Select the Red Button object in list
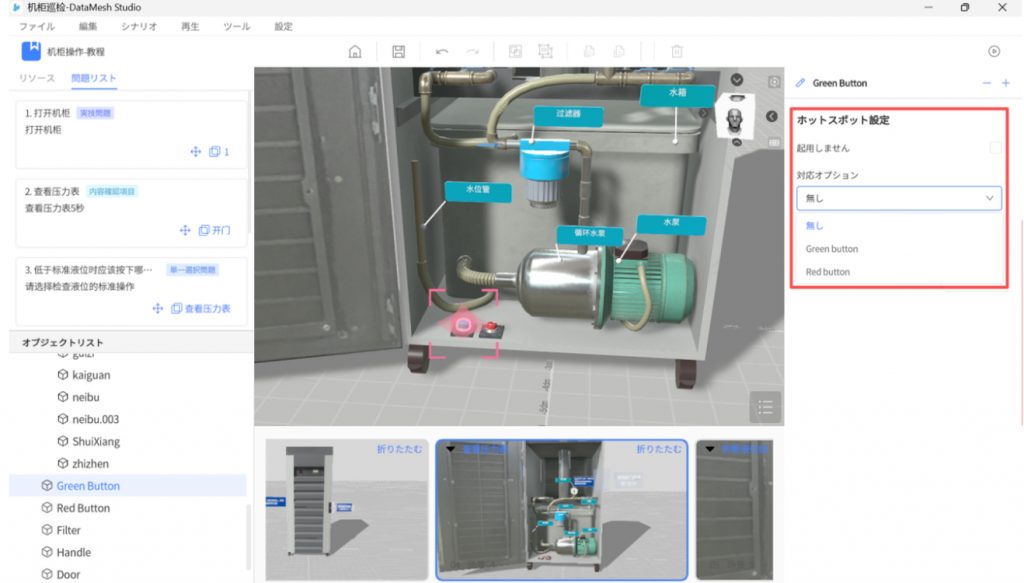The image size is (1024, 583). click(x=83, y=508)
